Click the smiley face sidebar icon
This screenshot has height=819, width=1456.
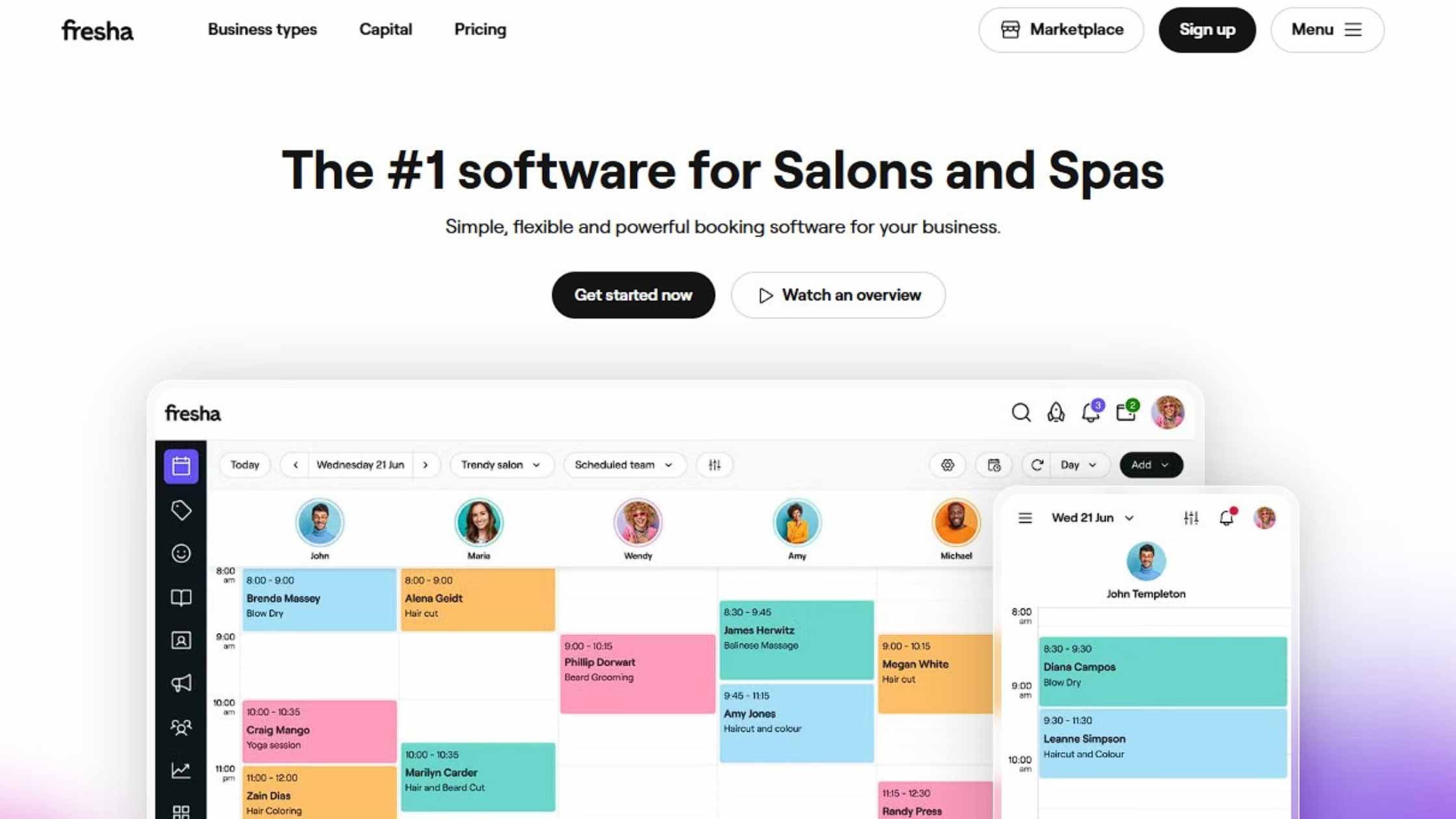pyautogui.click(x=181, y=553)
